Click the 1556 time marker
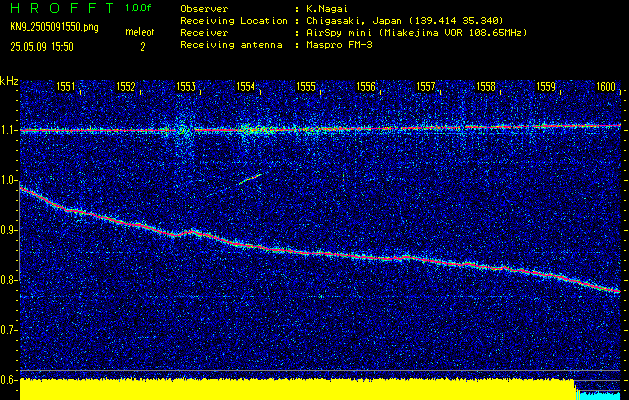Image resolution: width=629 pixels, height=400 pixels. coord(365,87)
